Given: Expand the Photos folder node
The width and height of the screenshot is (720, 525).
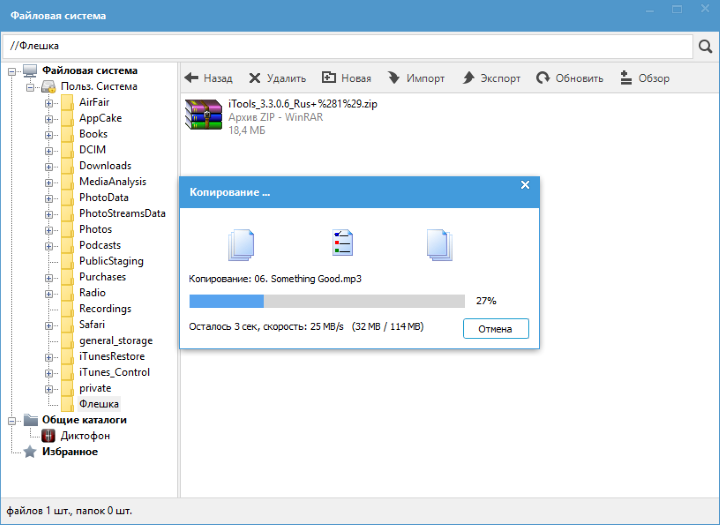Looking at the screenshot, I should [49, 230].
